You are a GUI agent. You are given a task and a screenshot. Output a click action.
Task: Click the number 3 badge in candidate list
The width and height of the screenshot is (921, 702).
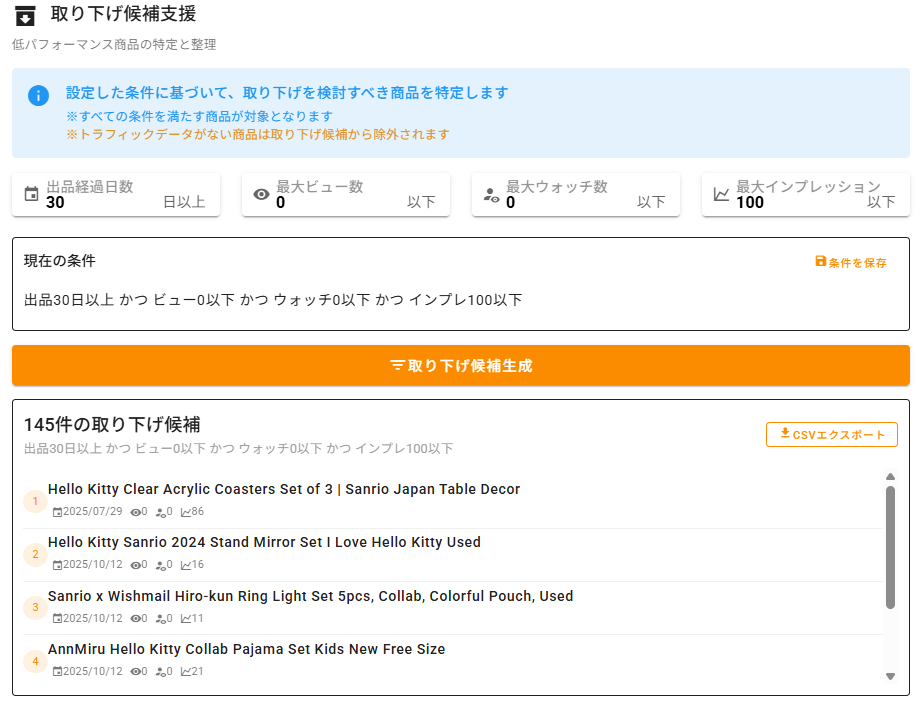point(35,607)
